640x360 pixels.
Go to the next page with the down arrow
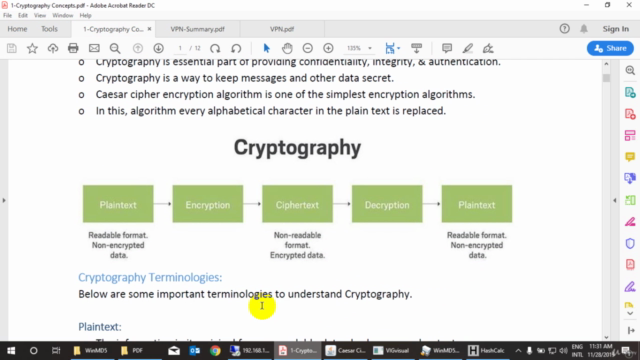coord(158,49)
